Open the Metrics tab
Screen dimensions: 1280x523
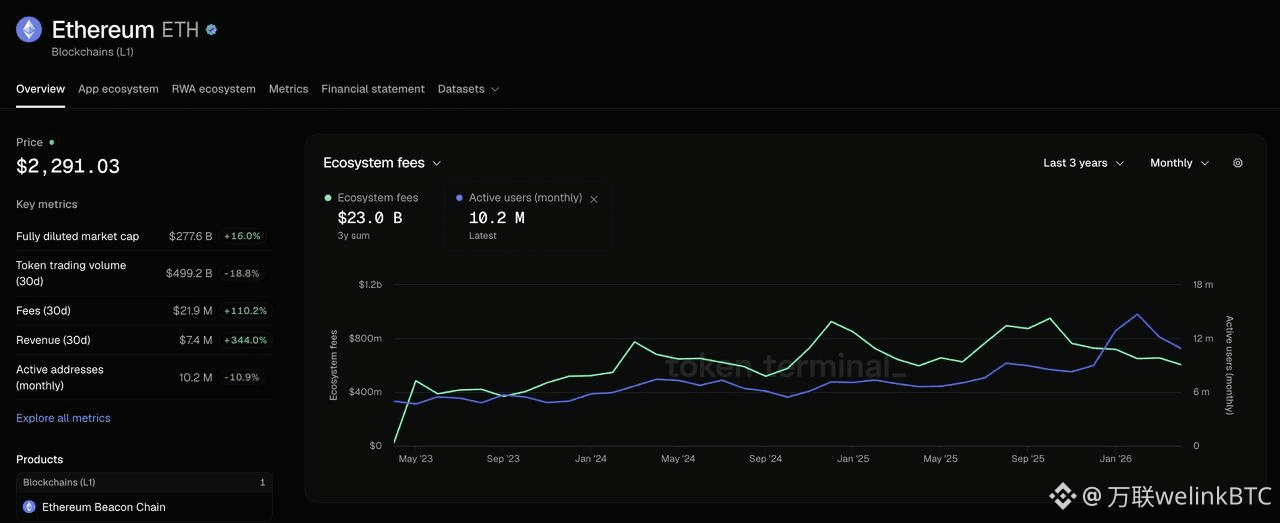(x=288, y=89)
